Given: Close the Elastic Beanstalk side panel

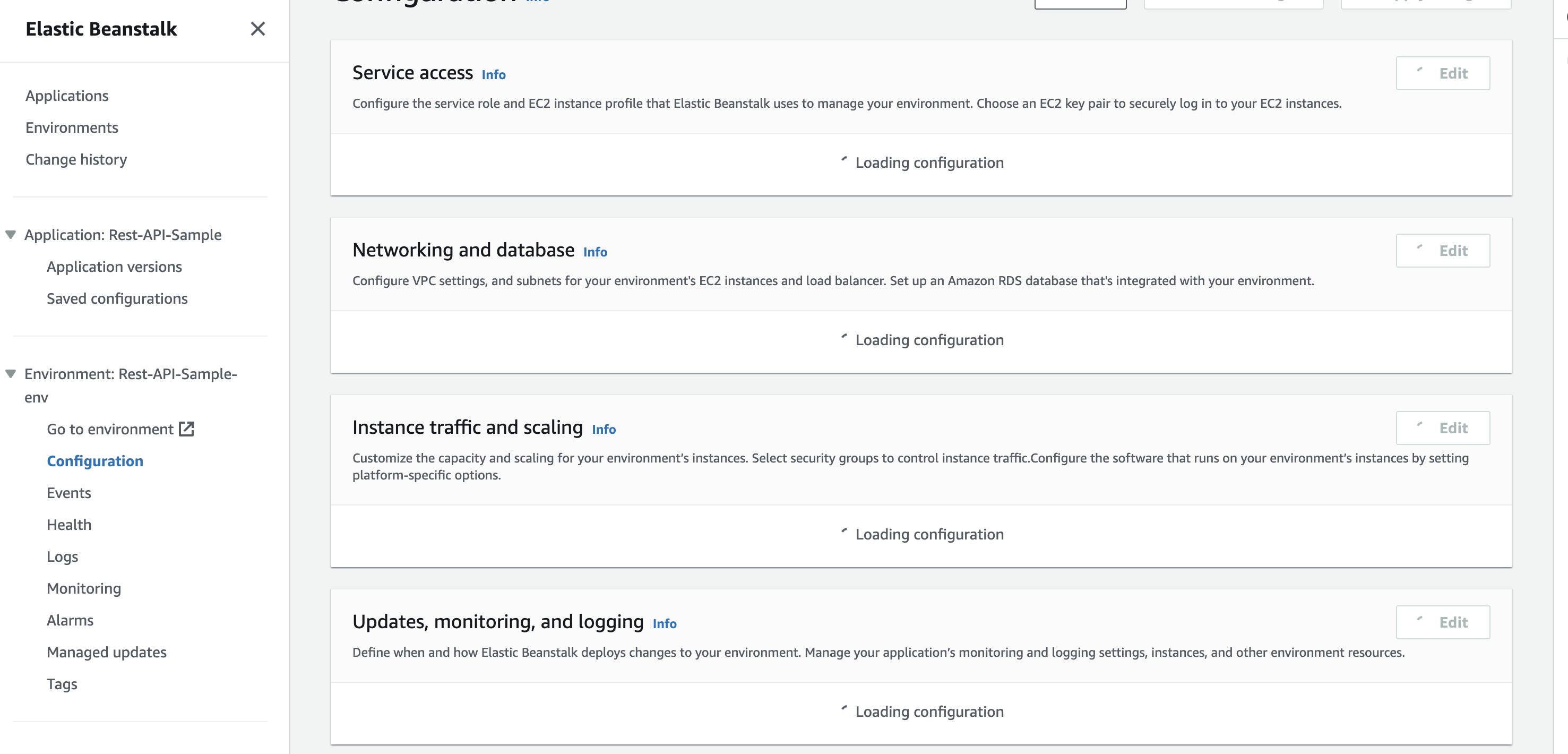Looking at the screenshot, I should point(257,29).
